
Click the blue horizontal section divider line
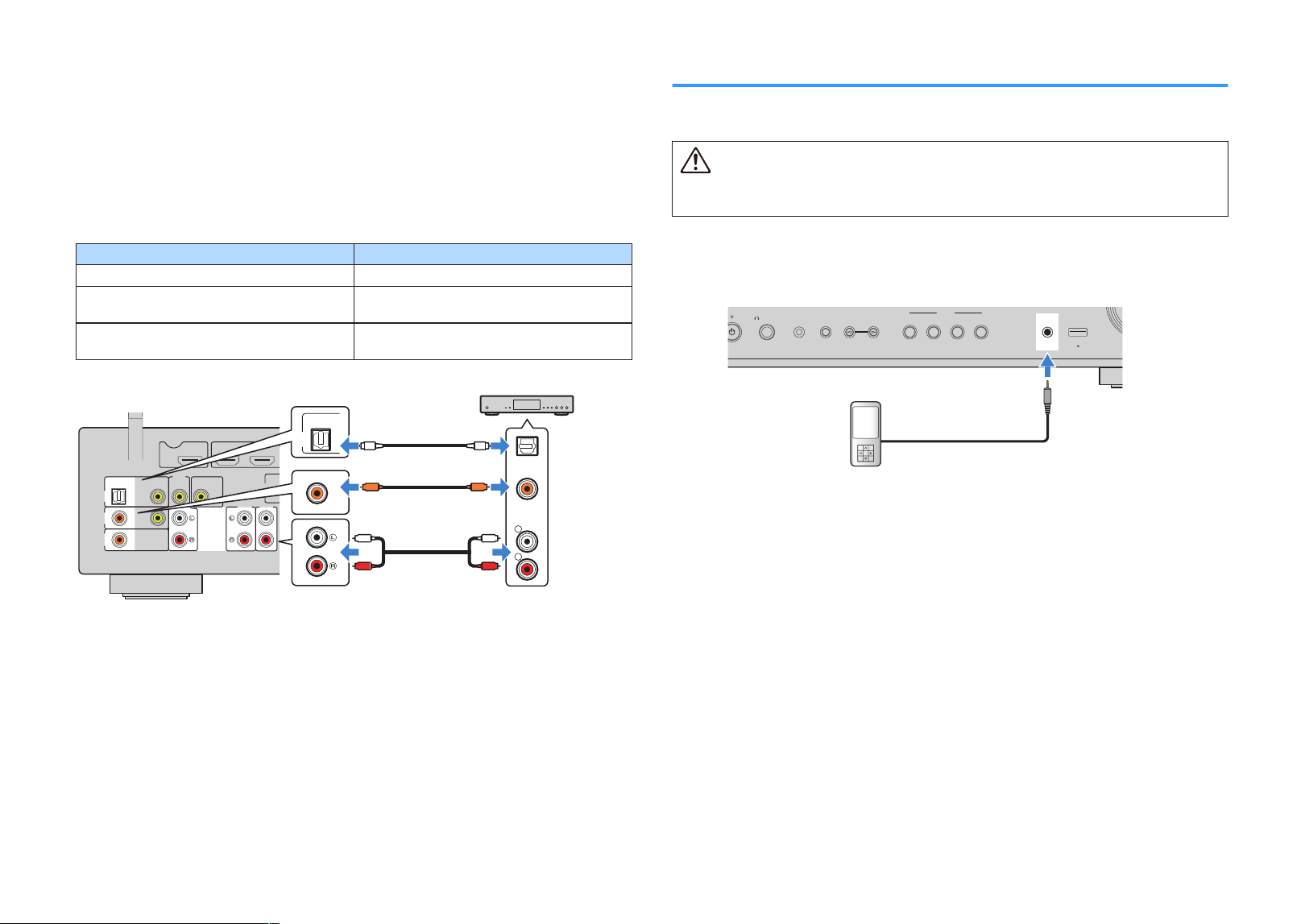[950, 85]
